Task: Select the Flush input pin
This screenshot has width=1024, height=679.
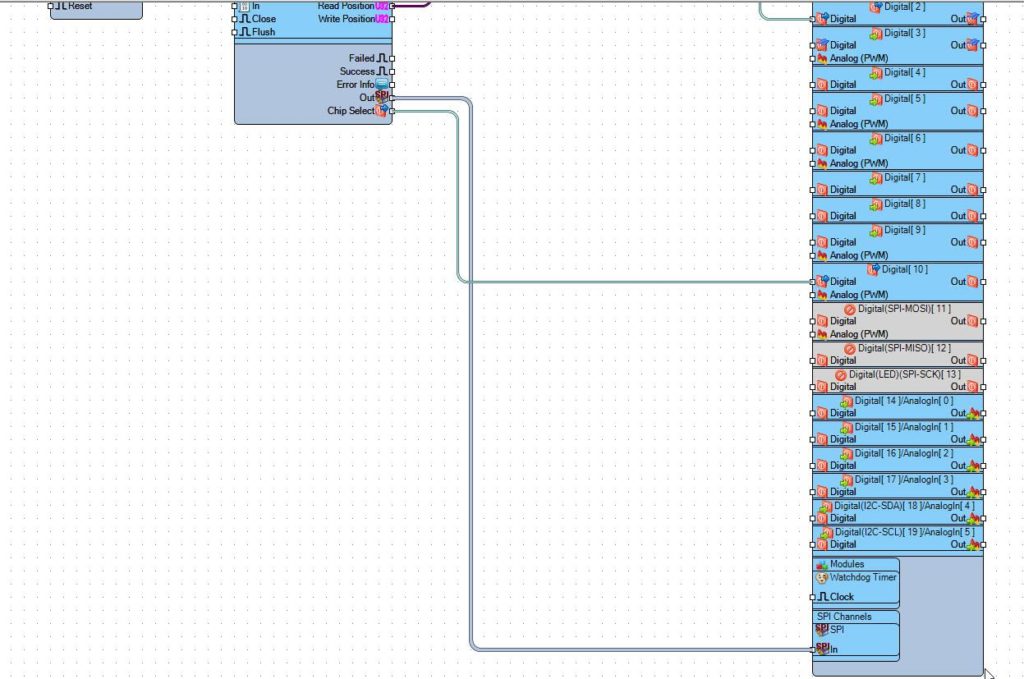Action: point(234,32)
